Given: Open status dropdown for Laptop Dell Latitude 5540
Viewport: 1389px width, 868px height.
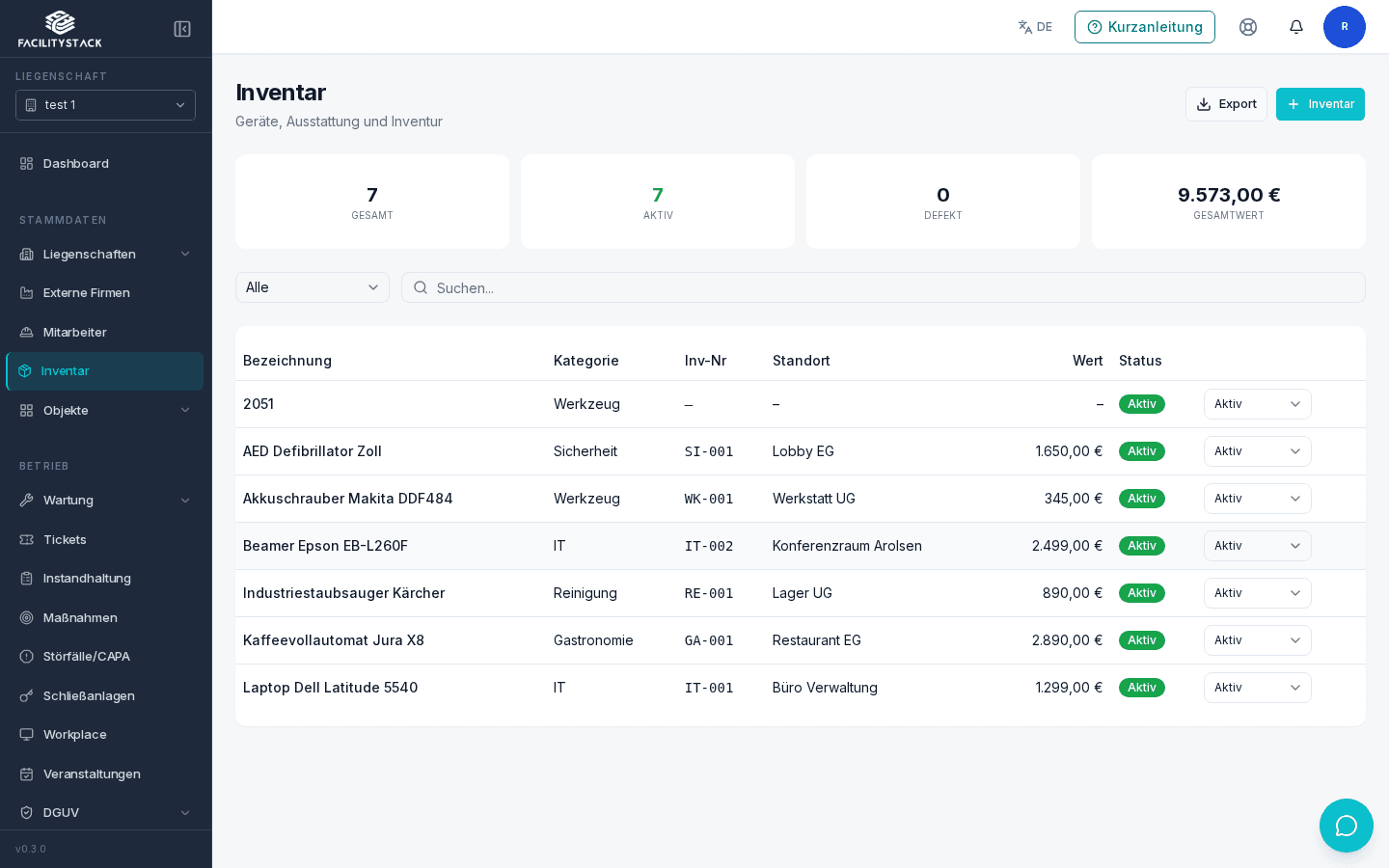Looking at the screenshot, I should [1258, 688].
